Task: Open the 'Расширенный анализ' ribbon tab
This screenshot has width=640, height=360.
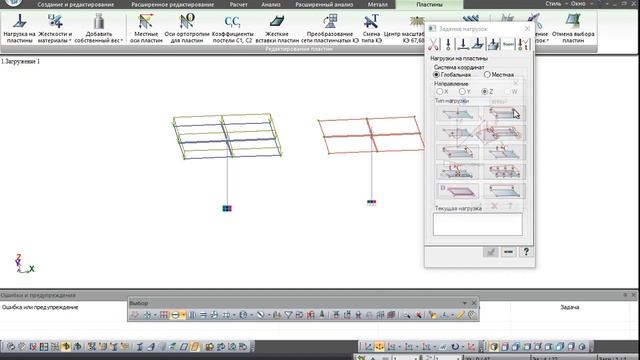Action: click(324, 4)
